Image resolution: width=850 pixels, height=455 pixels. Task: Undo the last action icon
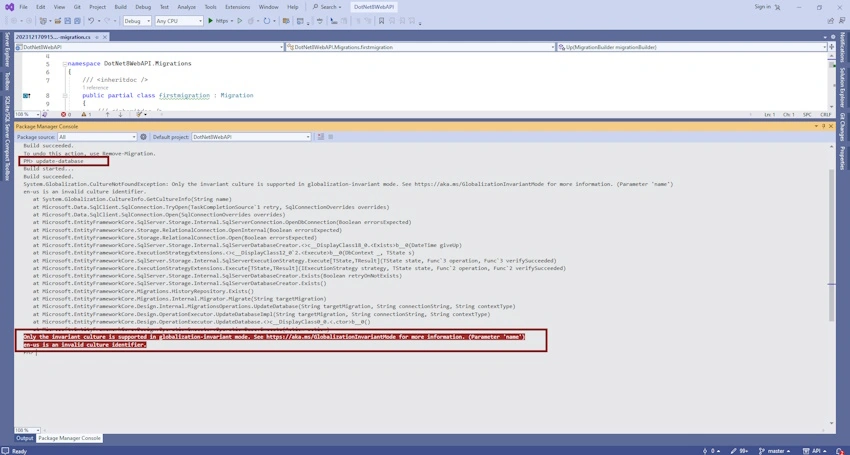[x=91, y=21]
